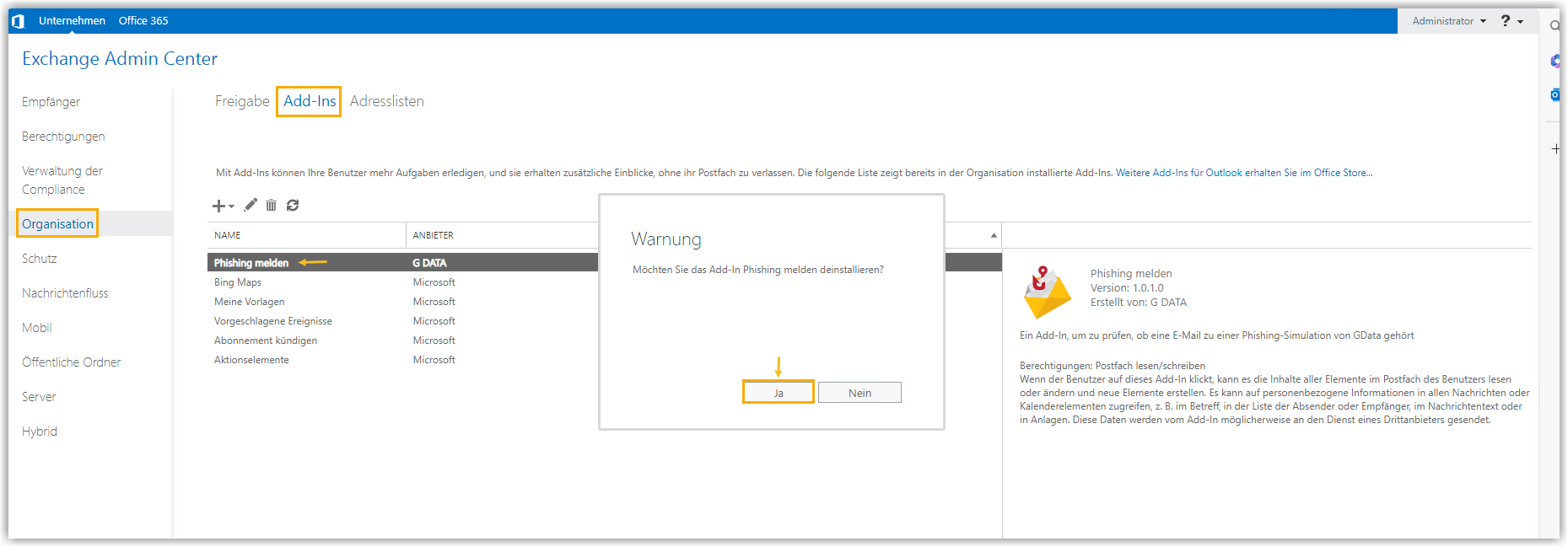This screenshot has width=1568, height=547.
Task: Click the delete trash can icon
Action: pos(272,205)
